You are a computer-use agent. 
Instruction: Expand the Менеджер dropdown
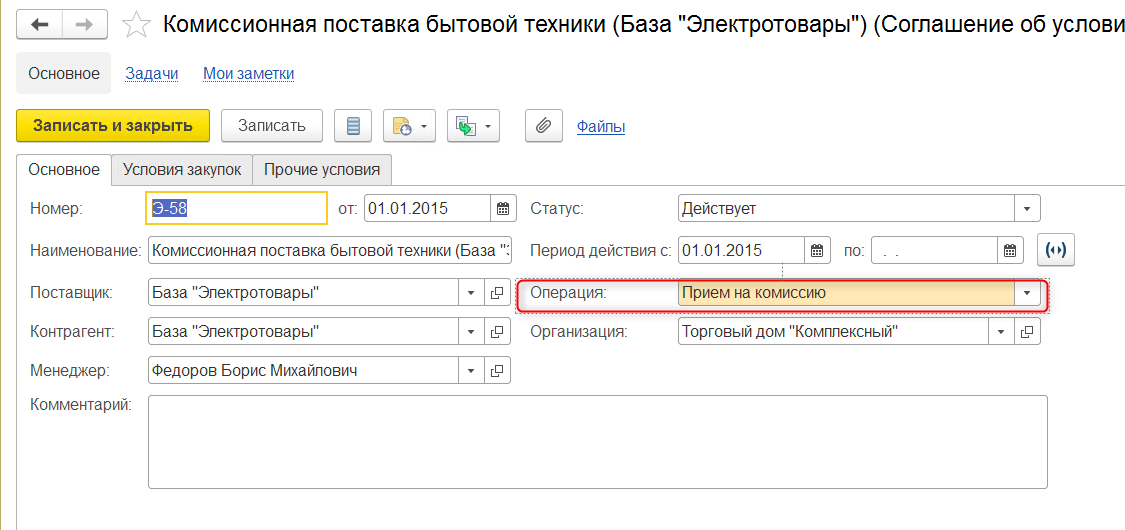coord(471,371)
